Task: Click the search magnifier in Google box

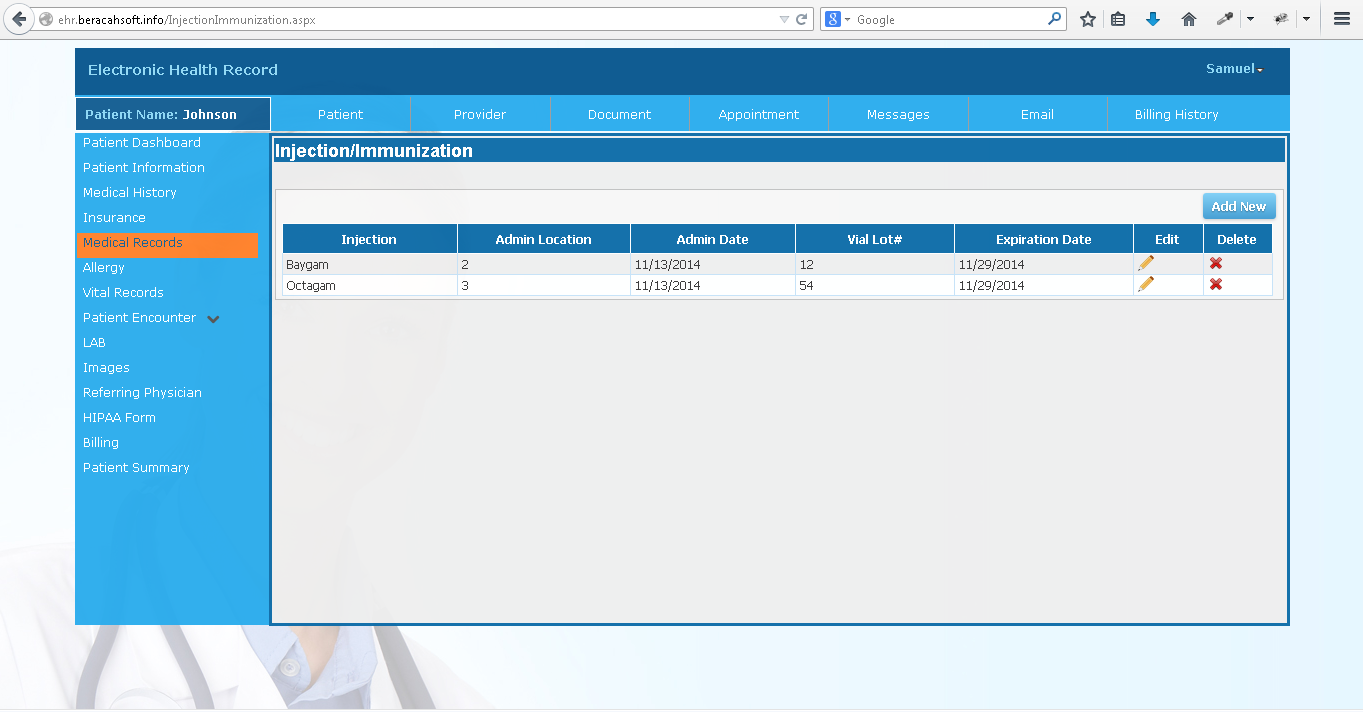Action: 1055,19
